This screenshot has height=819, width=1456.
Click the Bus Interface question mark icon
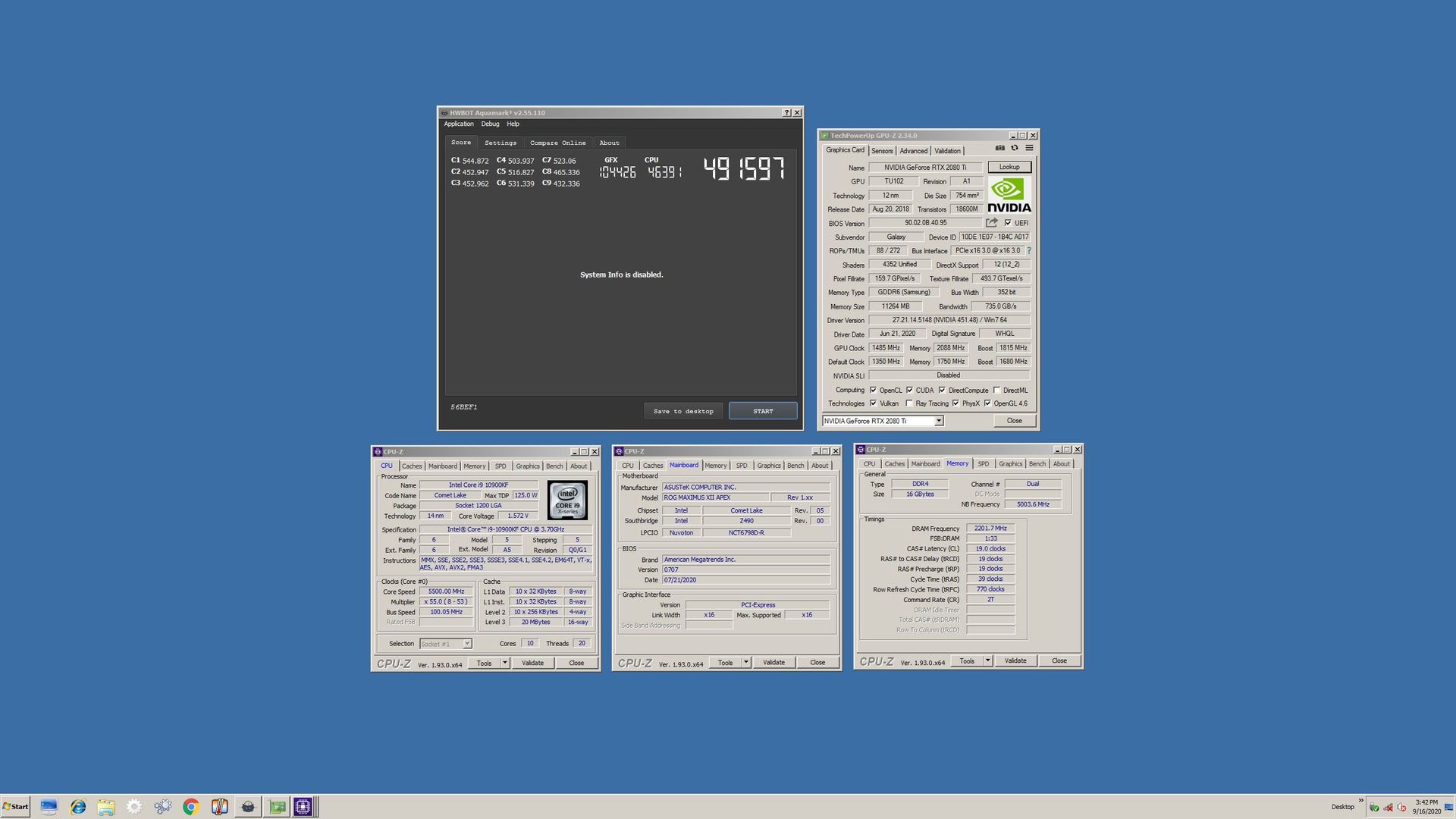pyautogui.click(x=1029, y=251)
